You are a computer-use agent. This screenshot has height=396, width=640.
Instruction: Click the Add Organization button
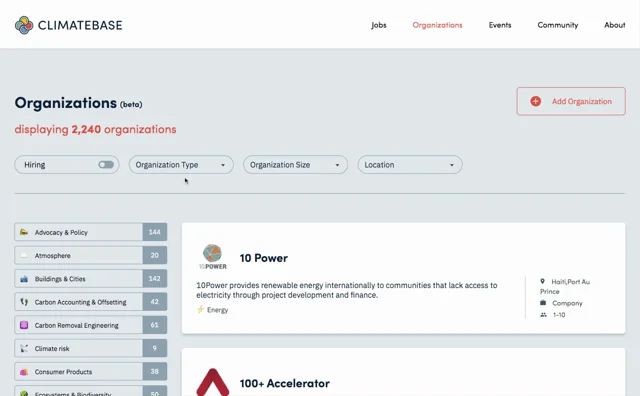[571, 101]
